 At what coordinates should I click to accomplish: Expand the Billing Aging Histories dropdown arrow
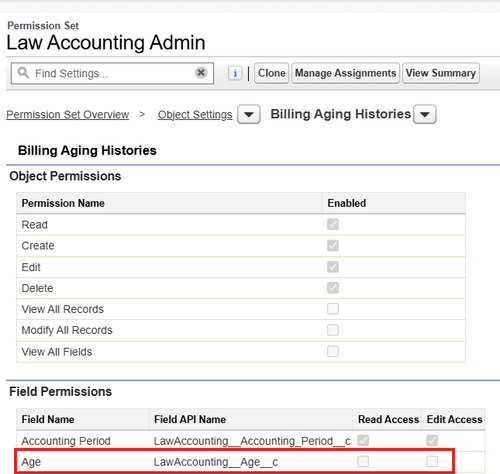coord(425,114)
